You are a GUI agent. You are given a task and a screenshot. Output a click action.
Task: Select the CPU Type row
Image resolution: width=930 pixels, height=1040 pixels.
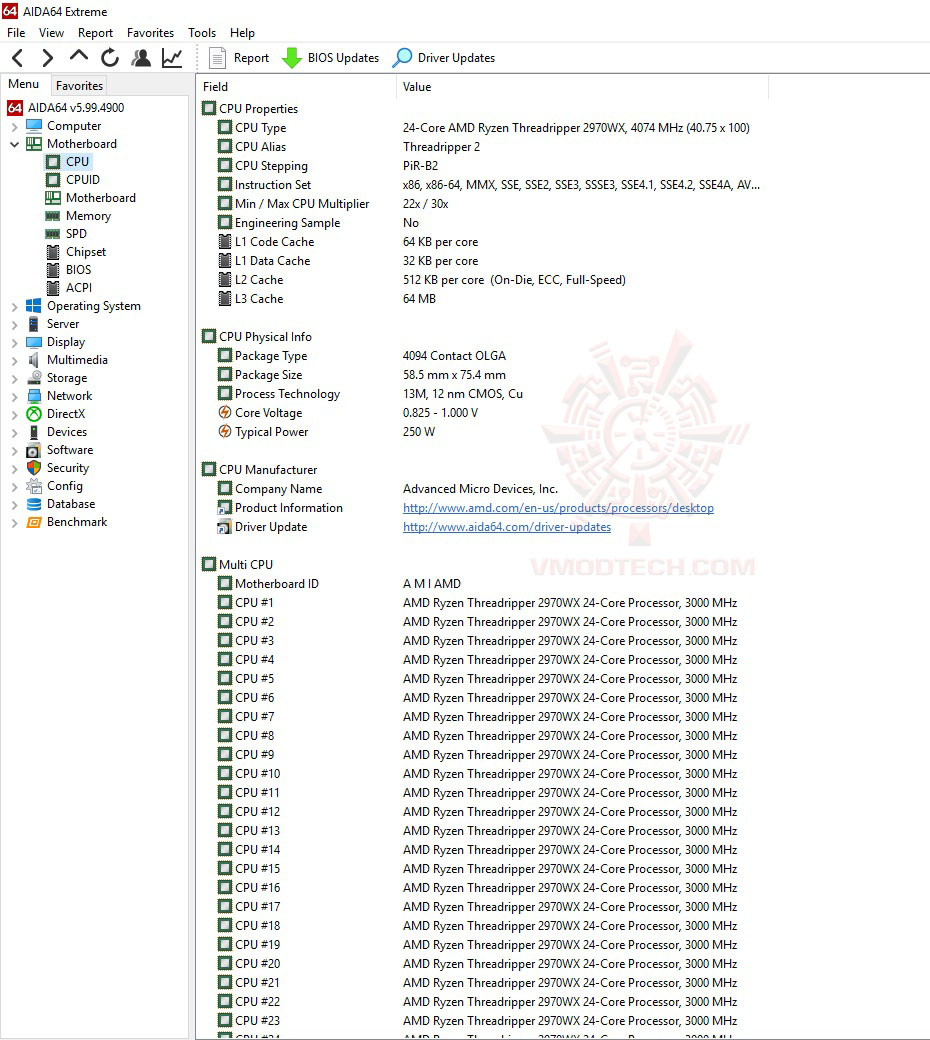point(484,127)
